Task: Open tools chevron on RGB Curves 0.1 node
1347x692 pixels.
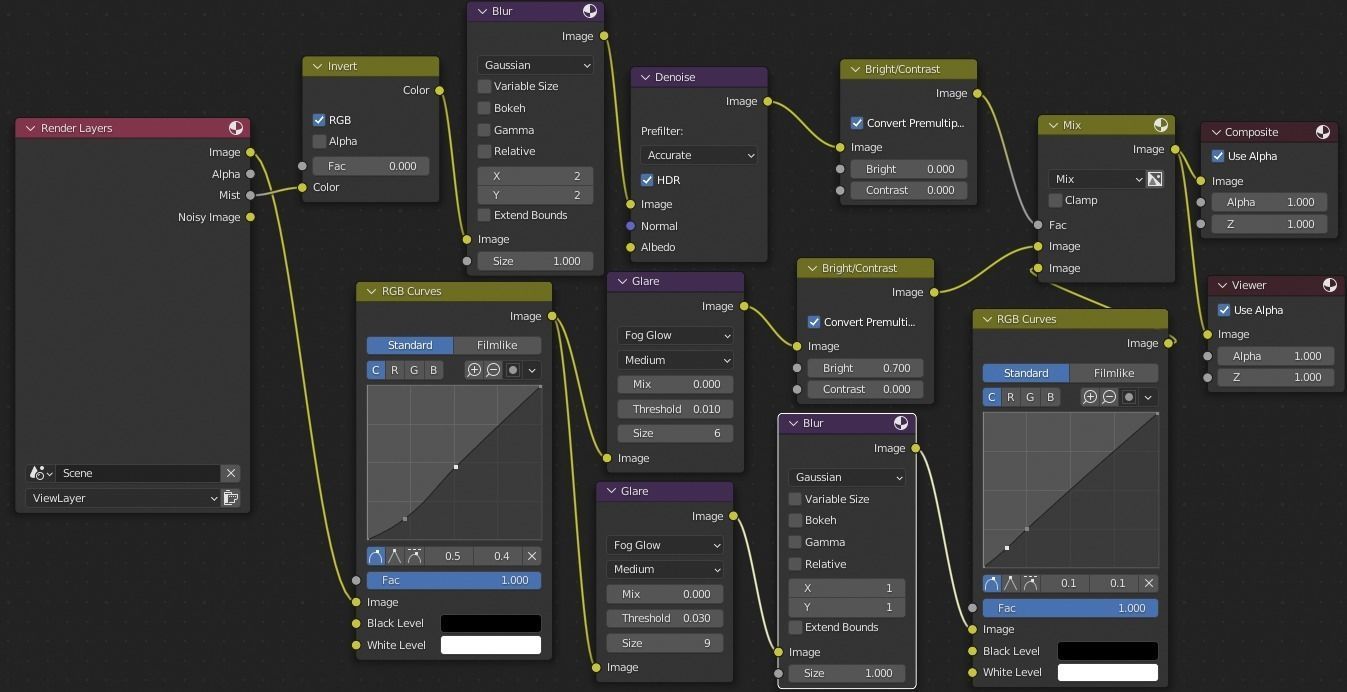Action: [1148, 397]
